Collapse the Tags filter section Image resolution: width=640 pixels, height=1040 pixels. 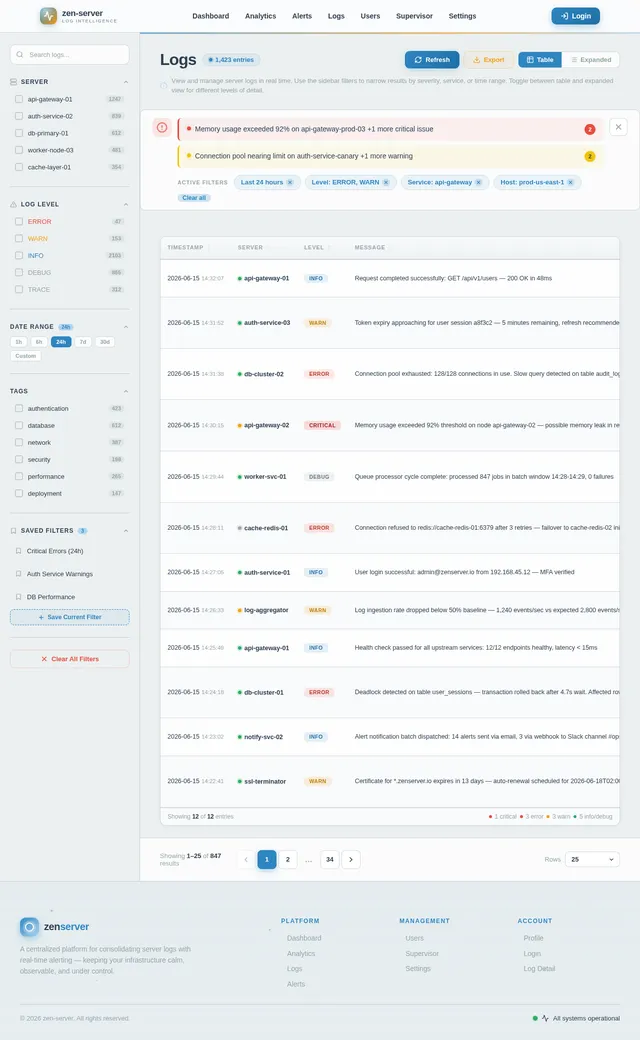126,391
